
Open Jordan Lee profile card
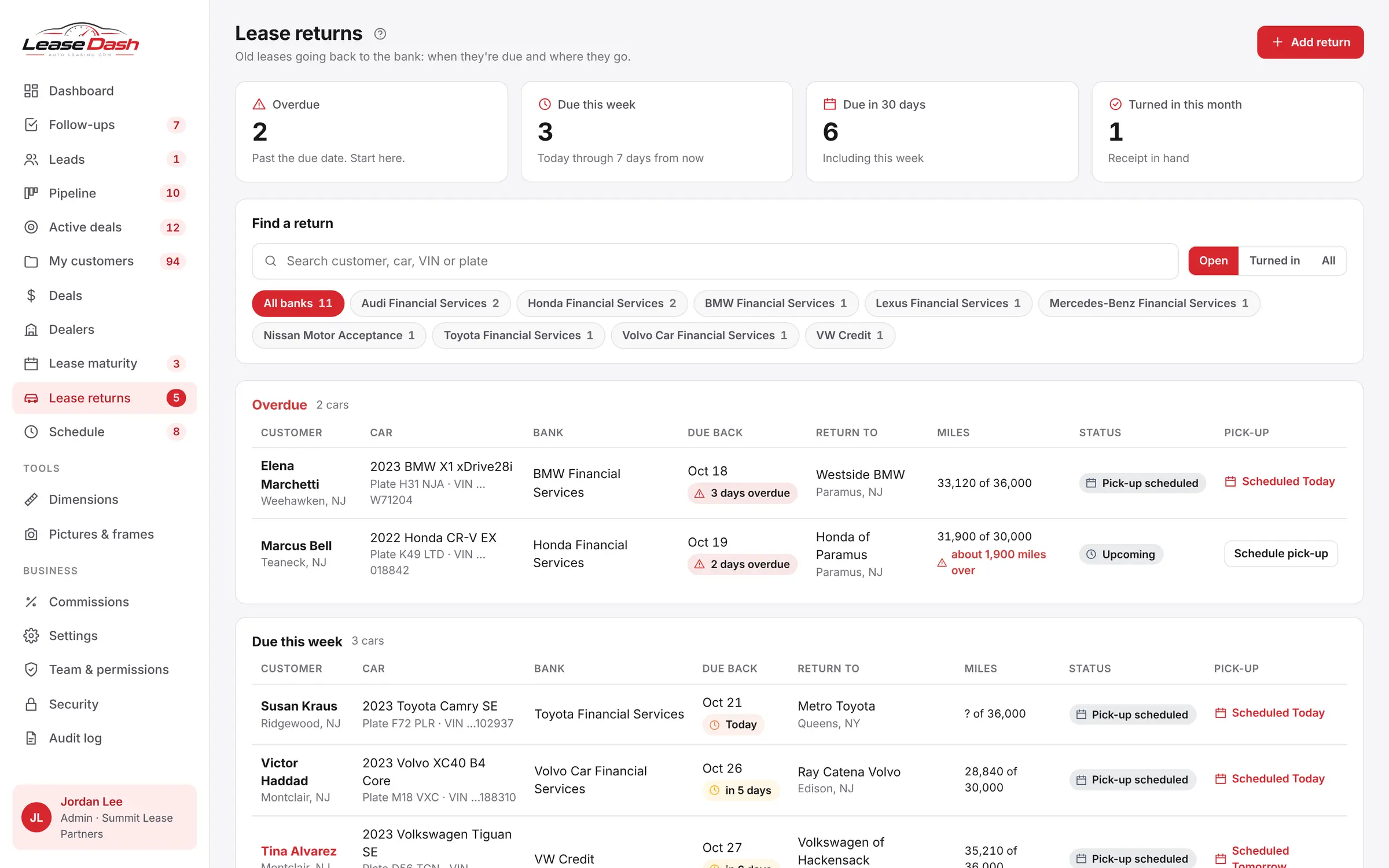(x=104, y=817)
